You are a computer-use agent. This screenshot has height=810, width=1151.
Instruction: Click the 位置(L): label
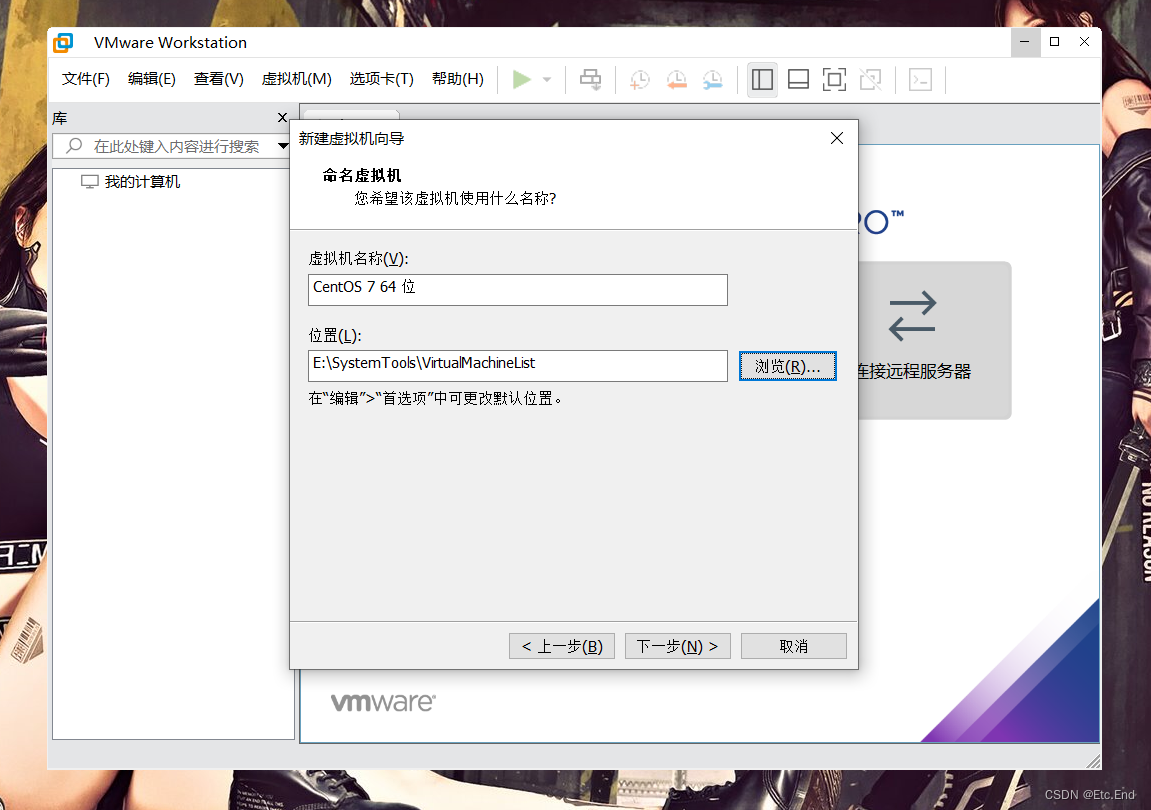(335, 336)
